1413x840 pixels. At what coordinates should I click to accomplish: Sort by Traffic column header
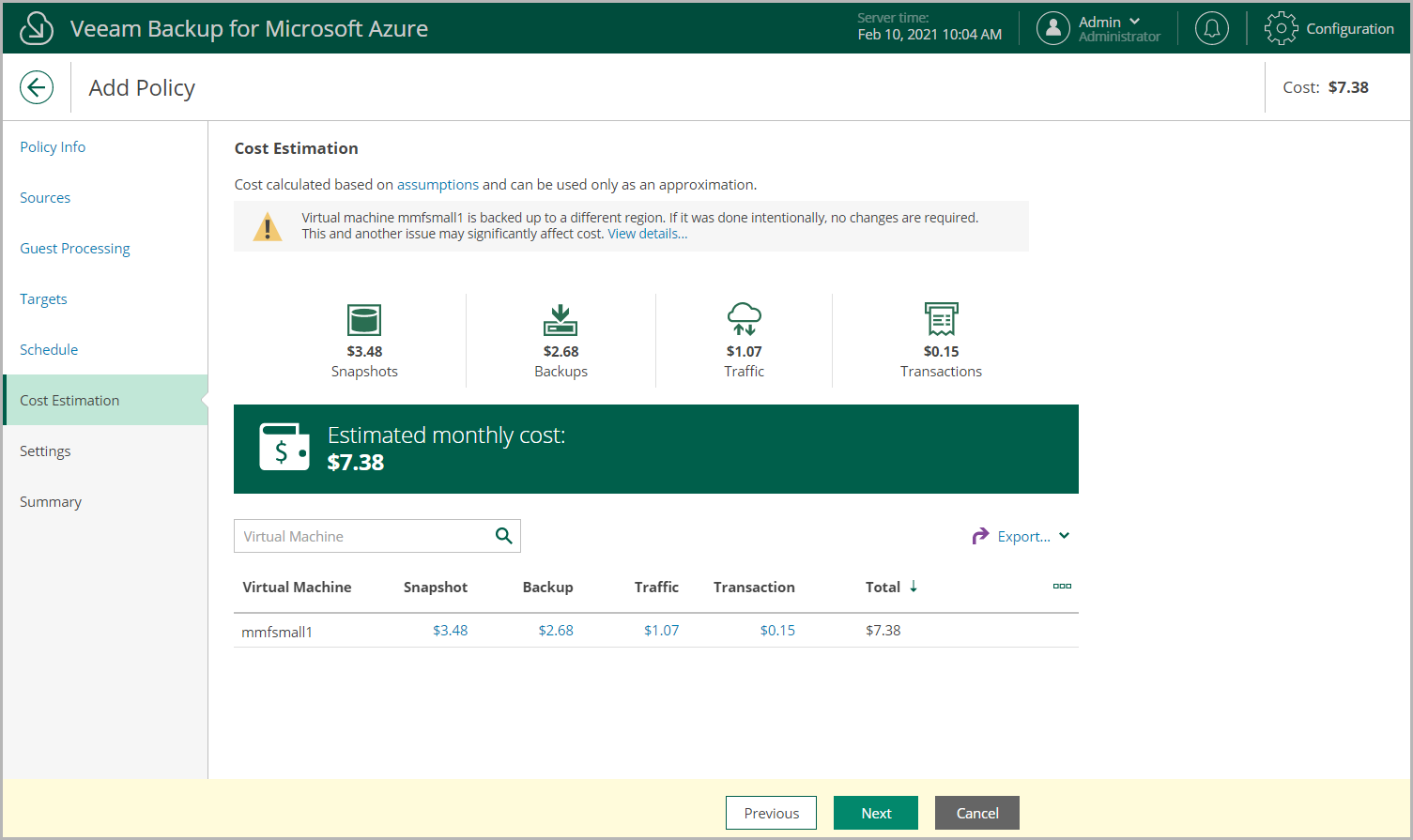[x=656, y=588]
